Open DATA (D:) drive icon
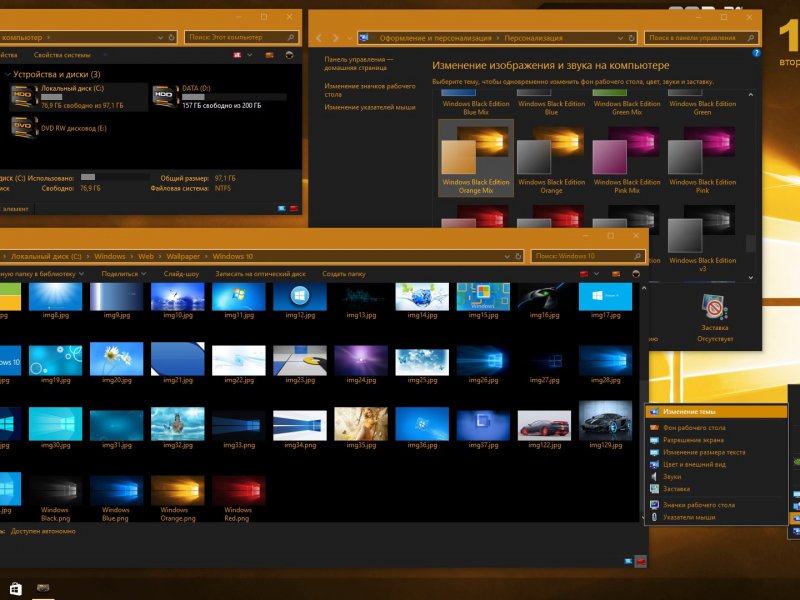The width and height of the screenshot is (800, 600). (165, 96)
